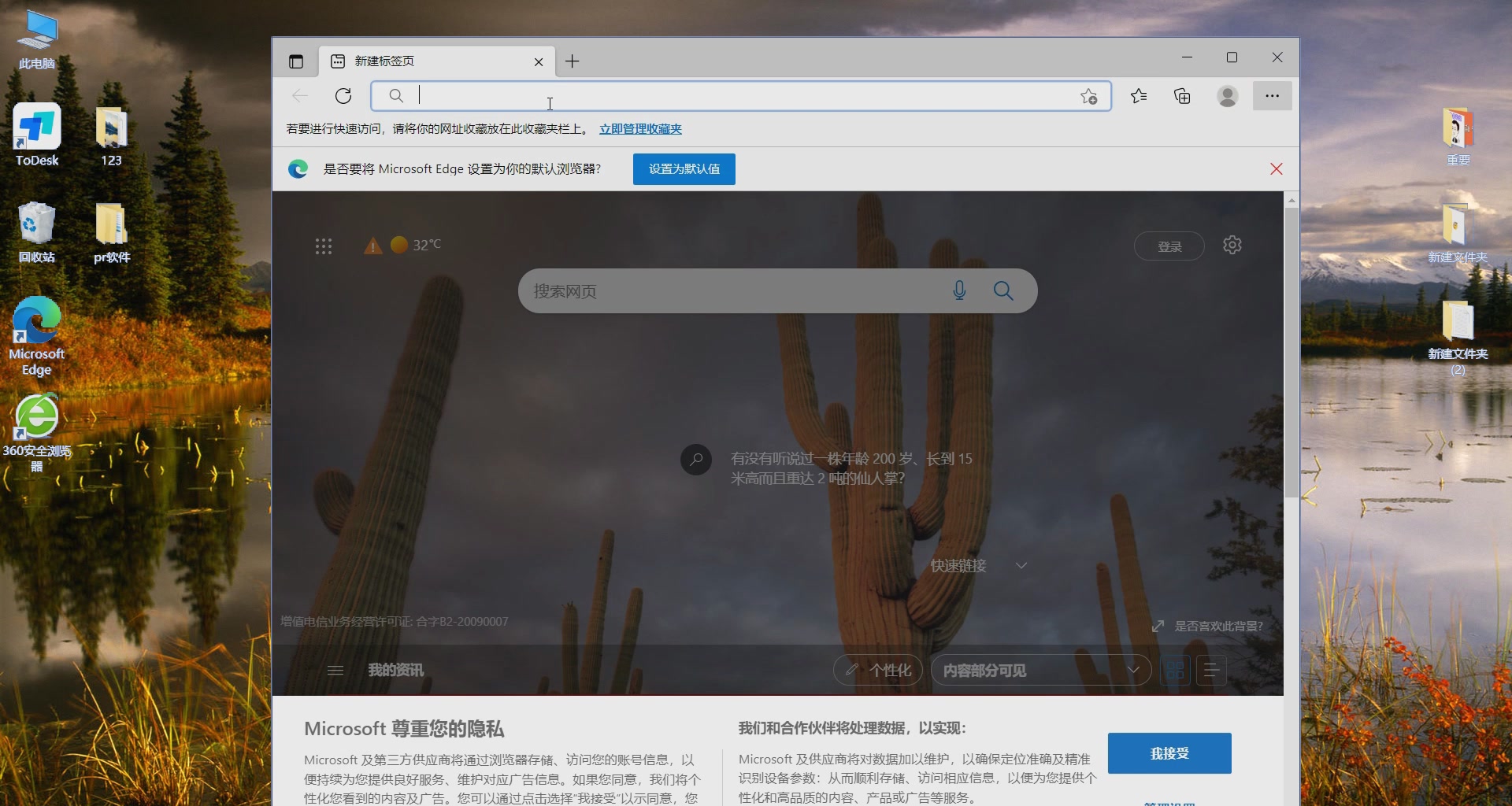Screen dimensions: 1512x806
Task: Refresh the page
Action: point(343,96)
